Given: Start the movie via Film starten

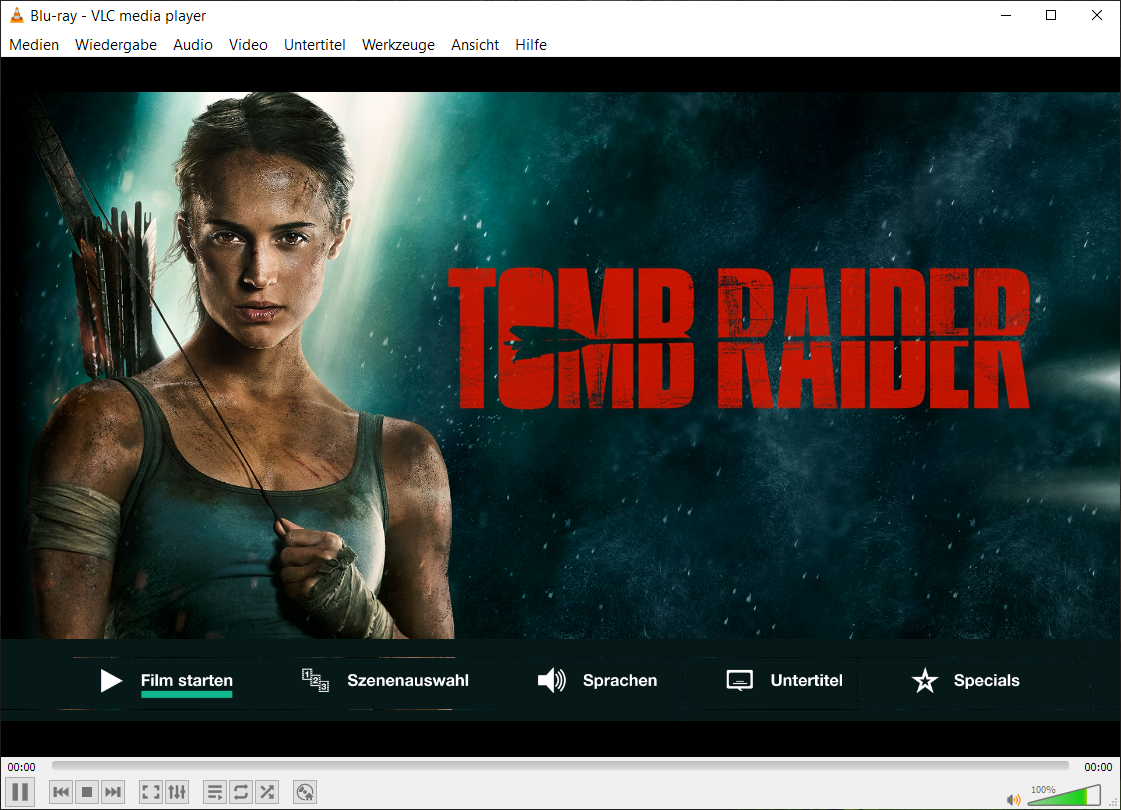Looking at the screenshot, I should click(186, 680).
